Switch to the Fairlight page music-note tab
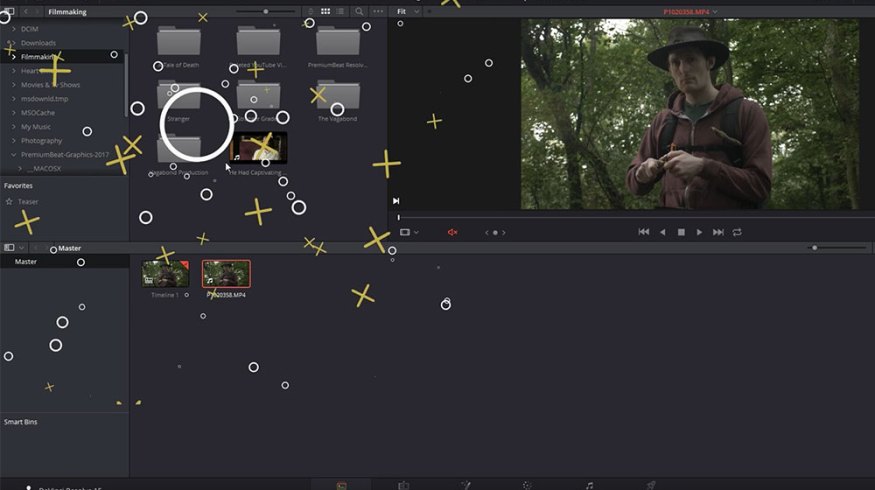The width and height of the screenshot is (875, 490). (x=589, y=485)
